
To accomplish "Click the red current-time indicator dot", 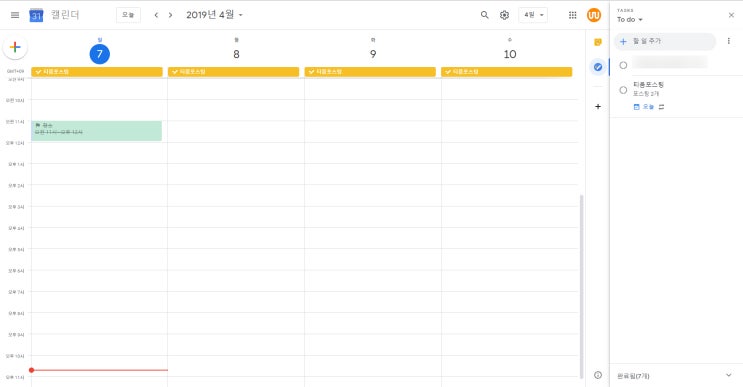I will (31, 370).
